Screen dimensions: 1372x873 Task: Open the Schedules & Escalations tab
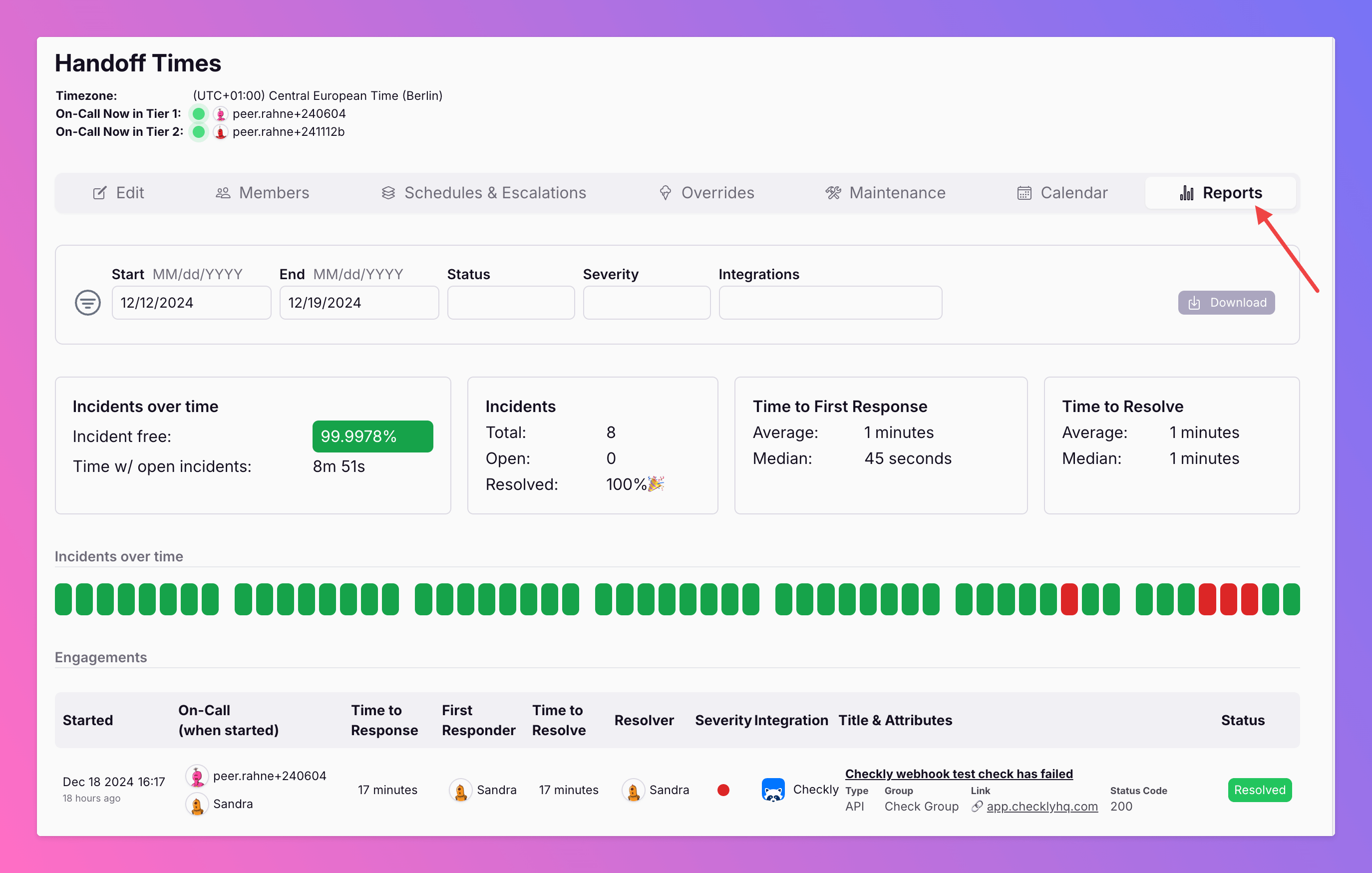click(x=484, y=193)
